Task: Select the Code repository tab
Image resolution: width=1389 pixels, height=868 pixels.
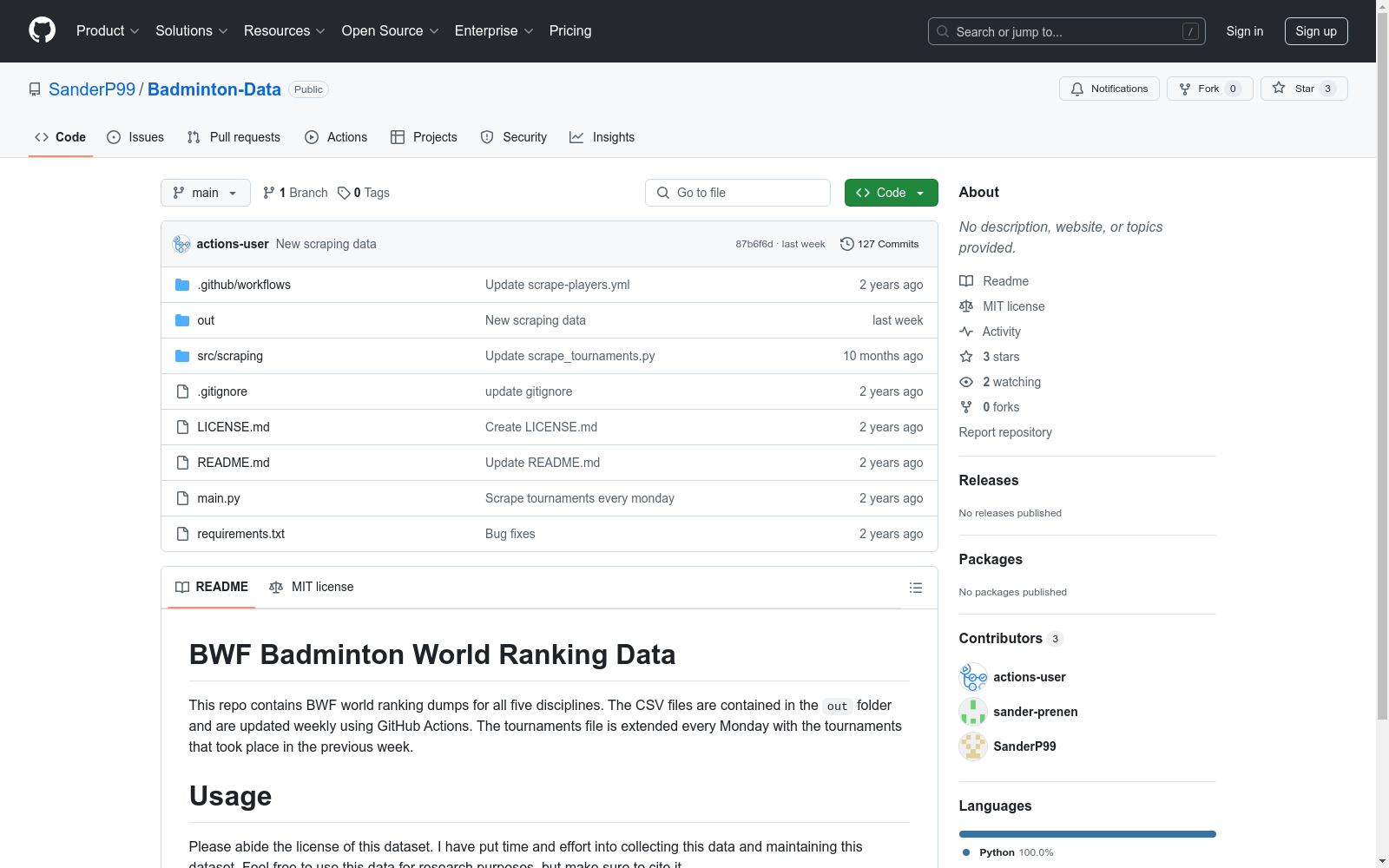Action: [x=61, y=137]
